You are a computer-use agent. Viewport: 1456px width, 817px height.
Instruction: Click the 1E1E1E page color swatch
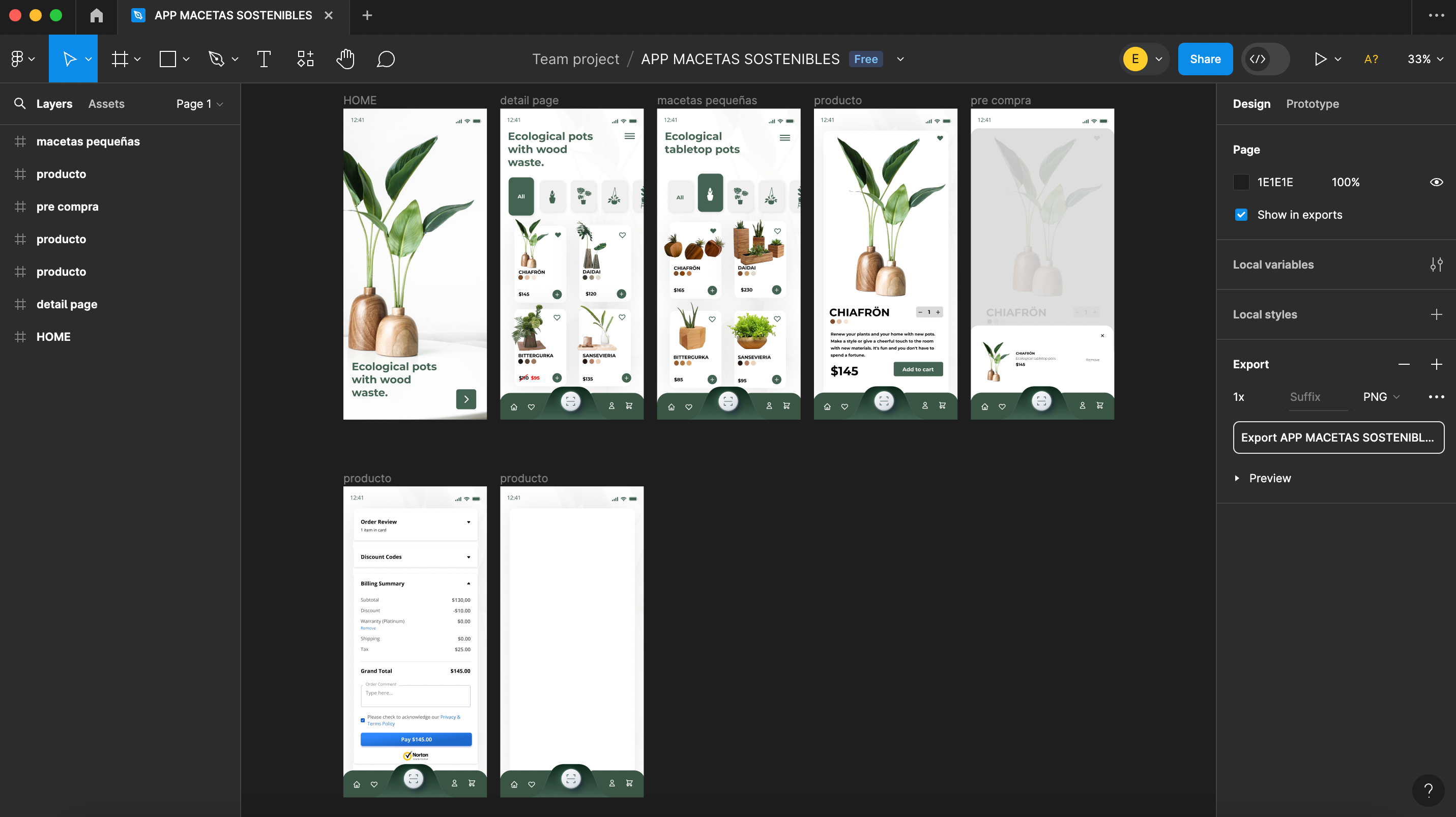pyautogui.click(x=1241, y=182)
